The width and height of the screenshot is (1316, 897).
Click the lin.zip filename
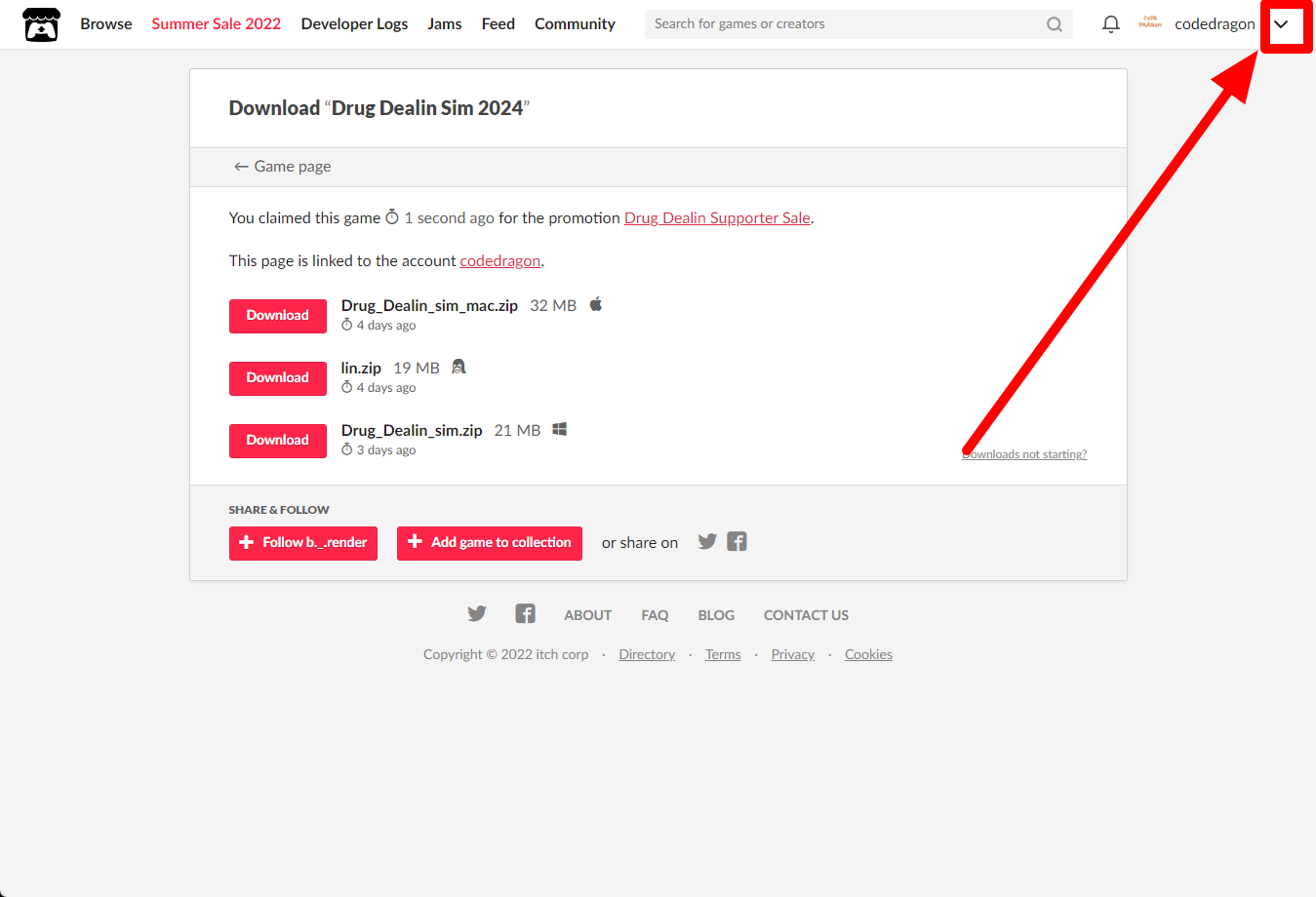(x=361, y=369)
